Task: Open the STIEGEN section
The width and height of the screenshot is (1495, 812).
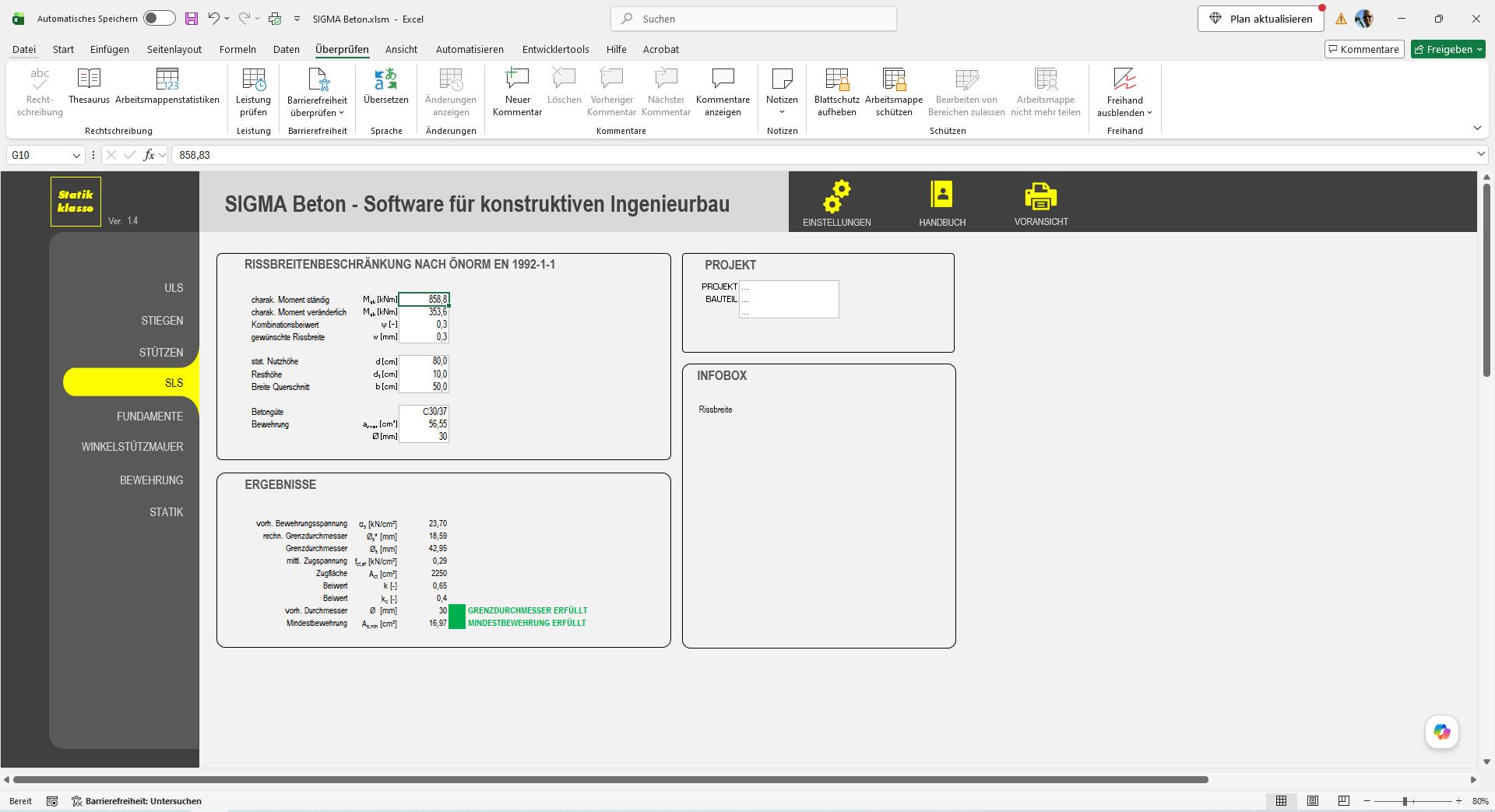Action: coord(162,321)
